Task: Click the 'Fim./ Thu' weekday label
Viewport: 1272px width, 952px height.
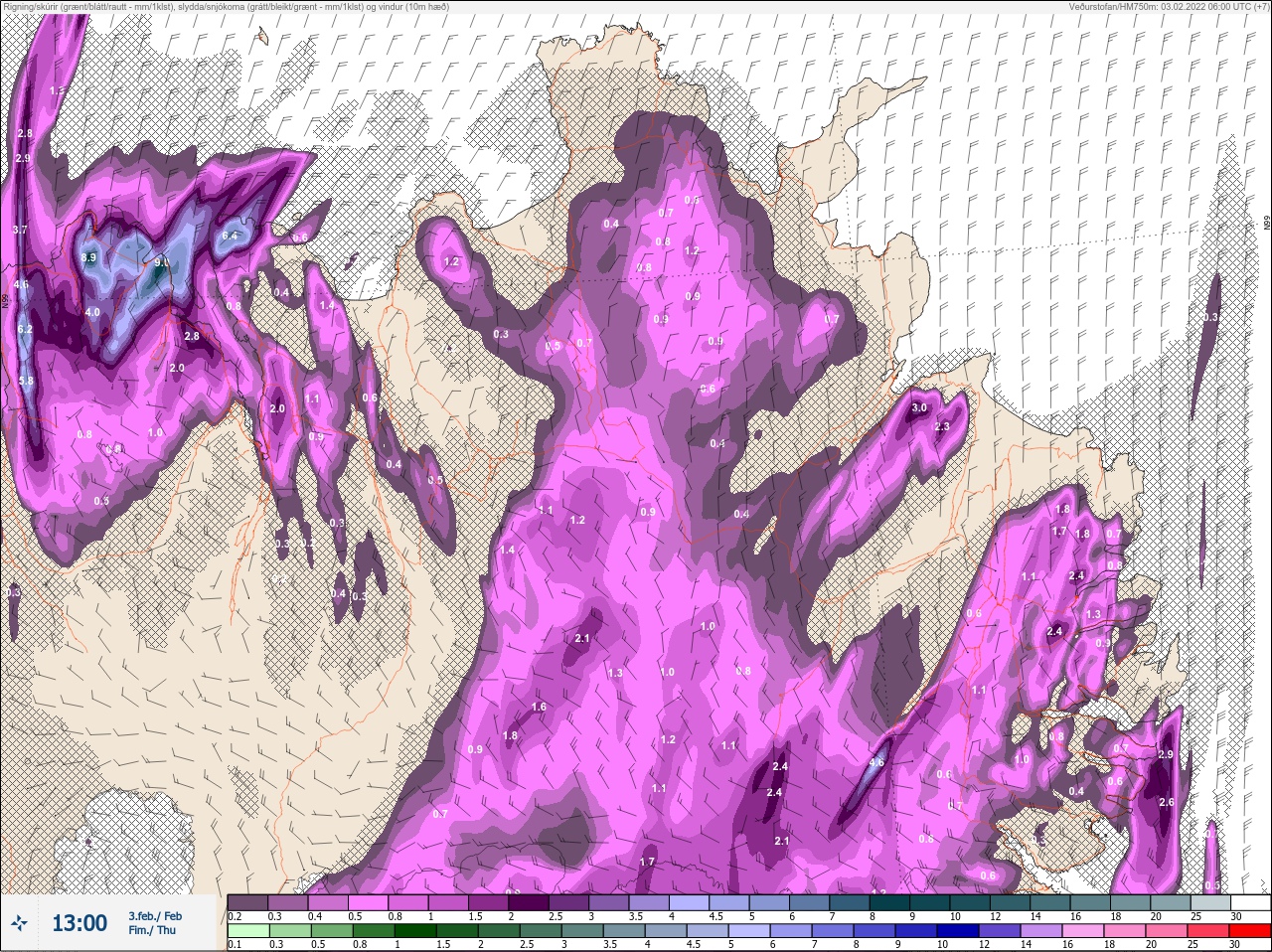Action: point(152,930)
